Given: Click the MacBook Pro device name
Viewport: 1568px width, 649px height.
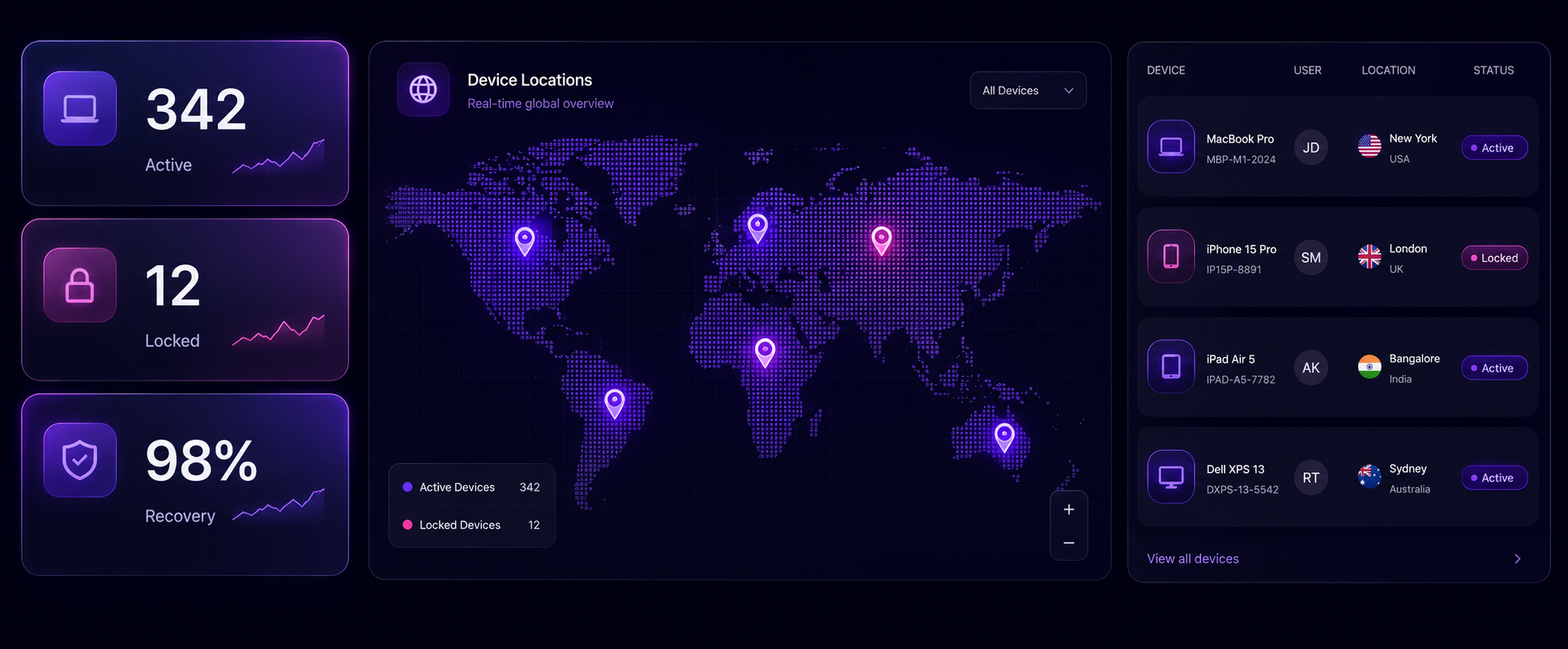Looking at the screenshot, I should click(x=1240, y=139).
